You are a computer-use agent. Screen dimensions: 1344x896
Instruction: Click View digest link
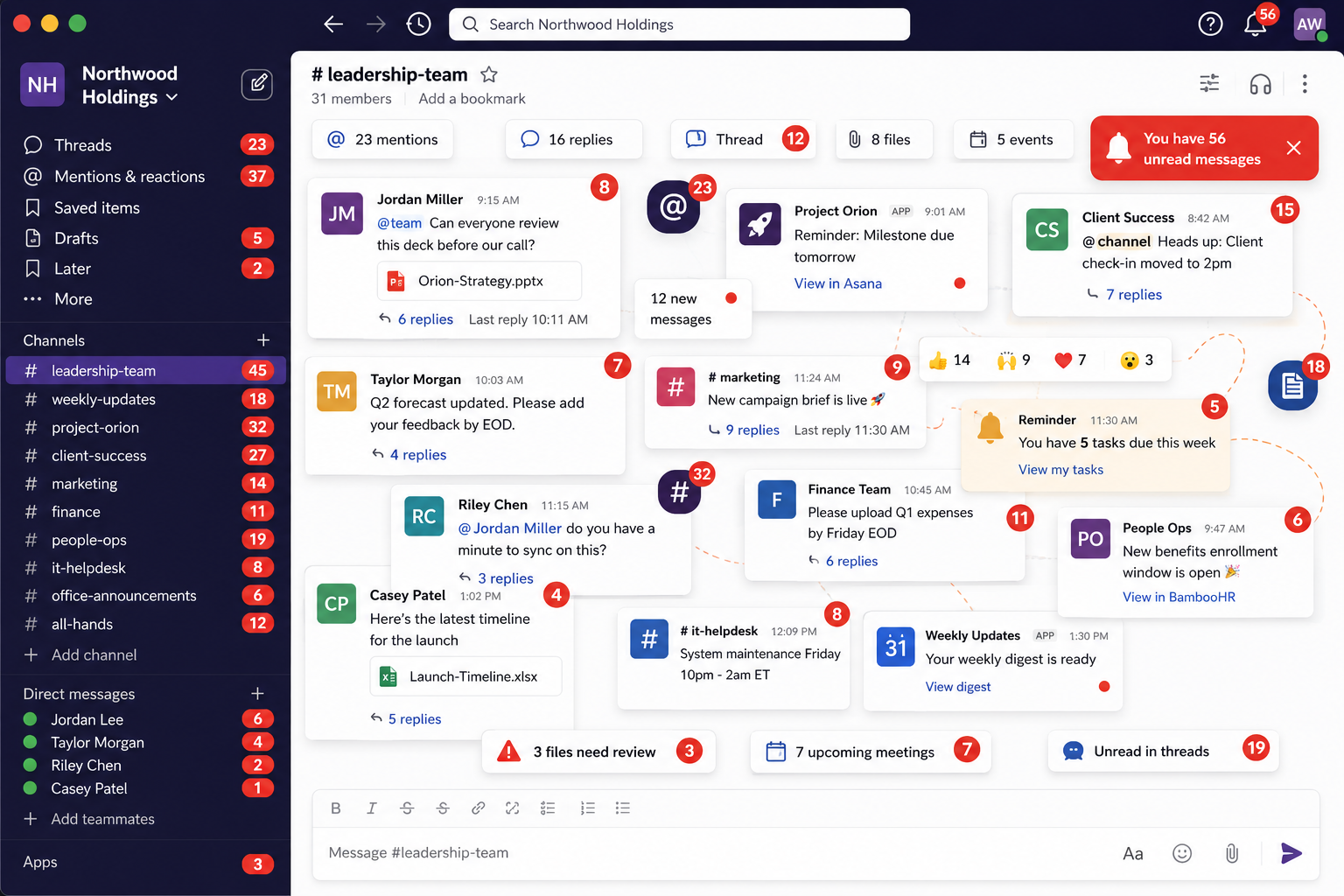pyautogui.click(x=958, y=687)
